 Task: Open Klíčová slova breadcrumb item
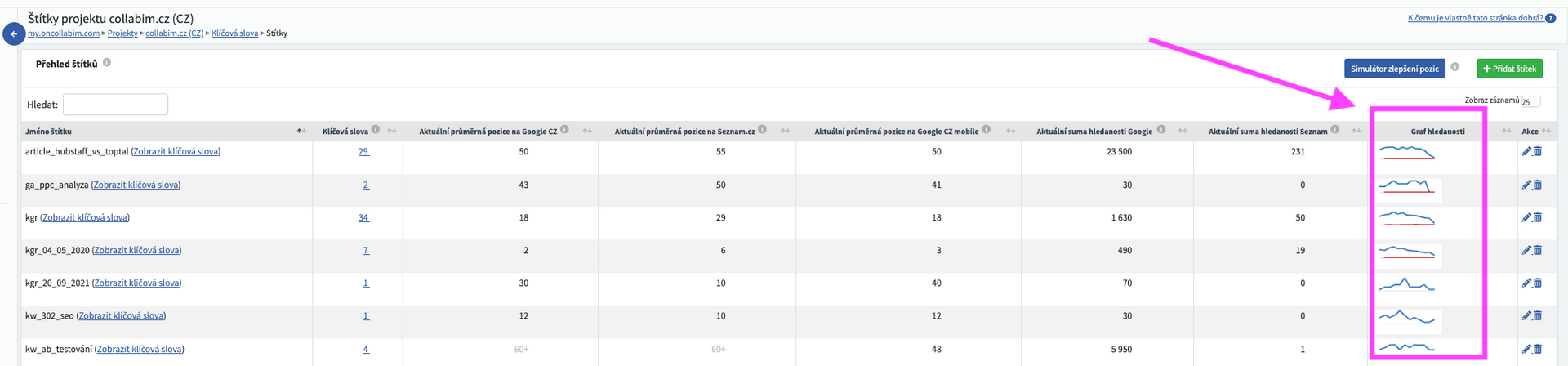tap(234, 33)
